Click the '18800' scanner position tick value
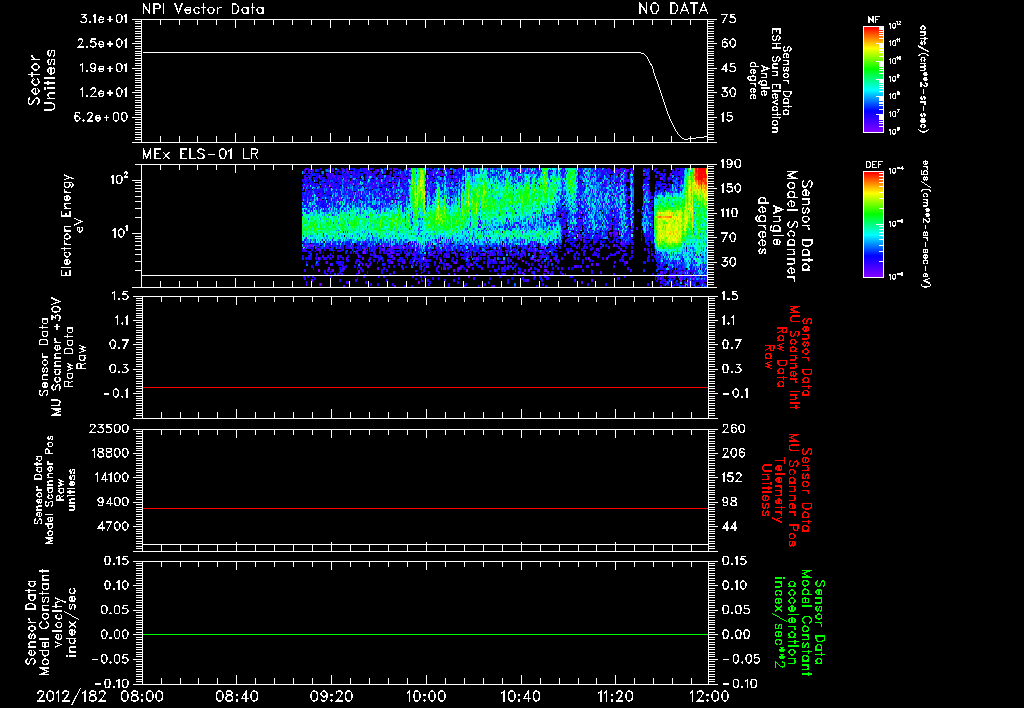The image size is (1024, 708). pos(110,453)
